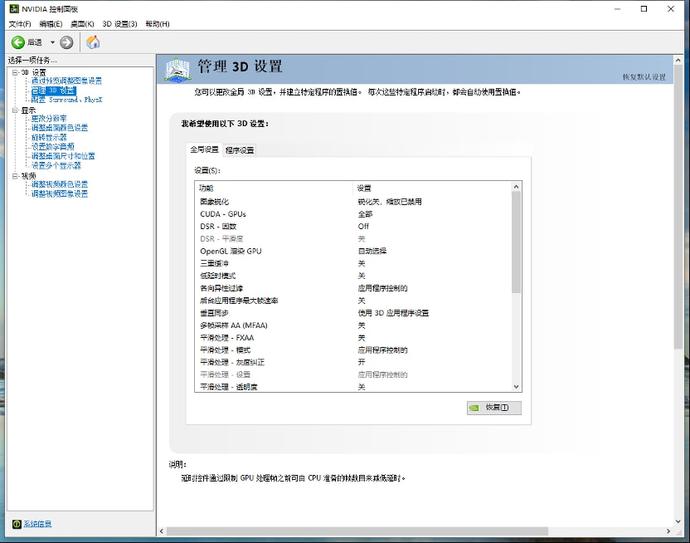Click horizontal scrollbar right arrow
The width and height of the screenshot is (690, 543).
tap(668, 531)
